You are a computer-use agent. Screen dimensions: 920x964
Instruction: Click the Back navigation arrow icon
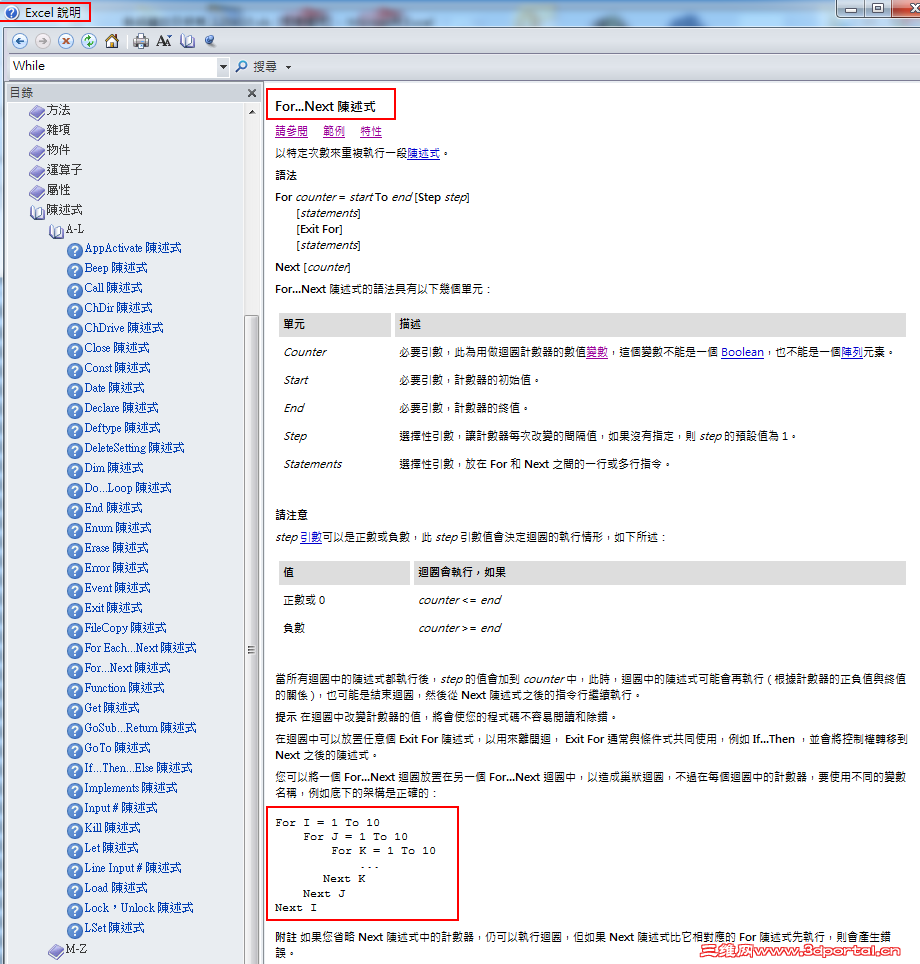click(20, 41)
